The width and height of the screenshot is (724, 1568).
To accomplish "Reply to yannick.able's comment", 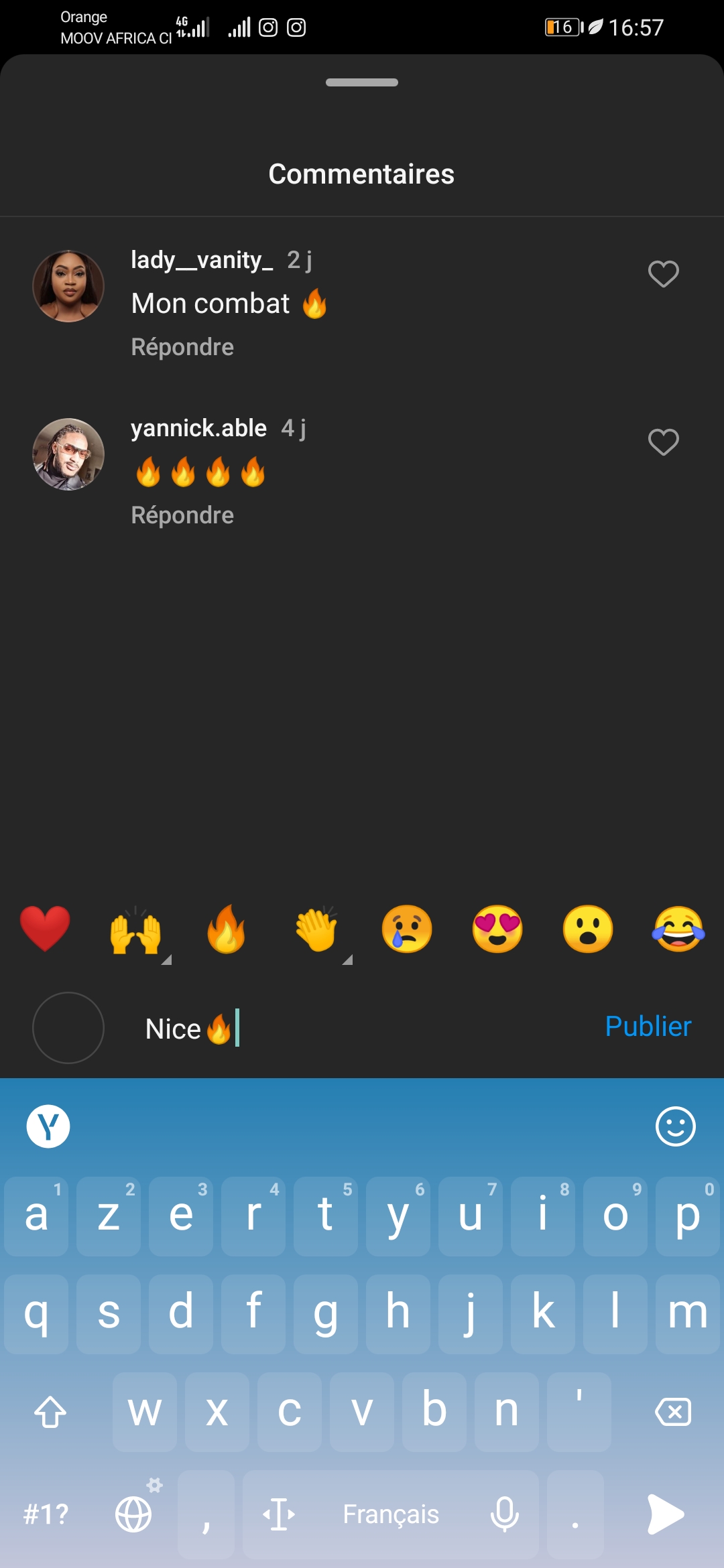I will point(182,515).
